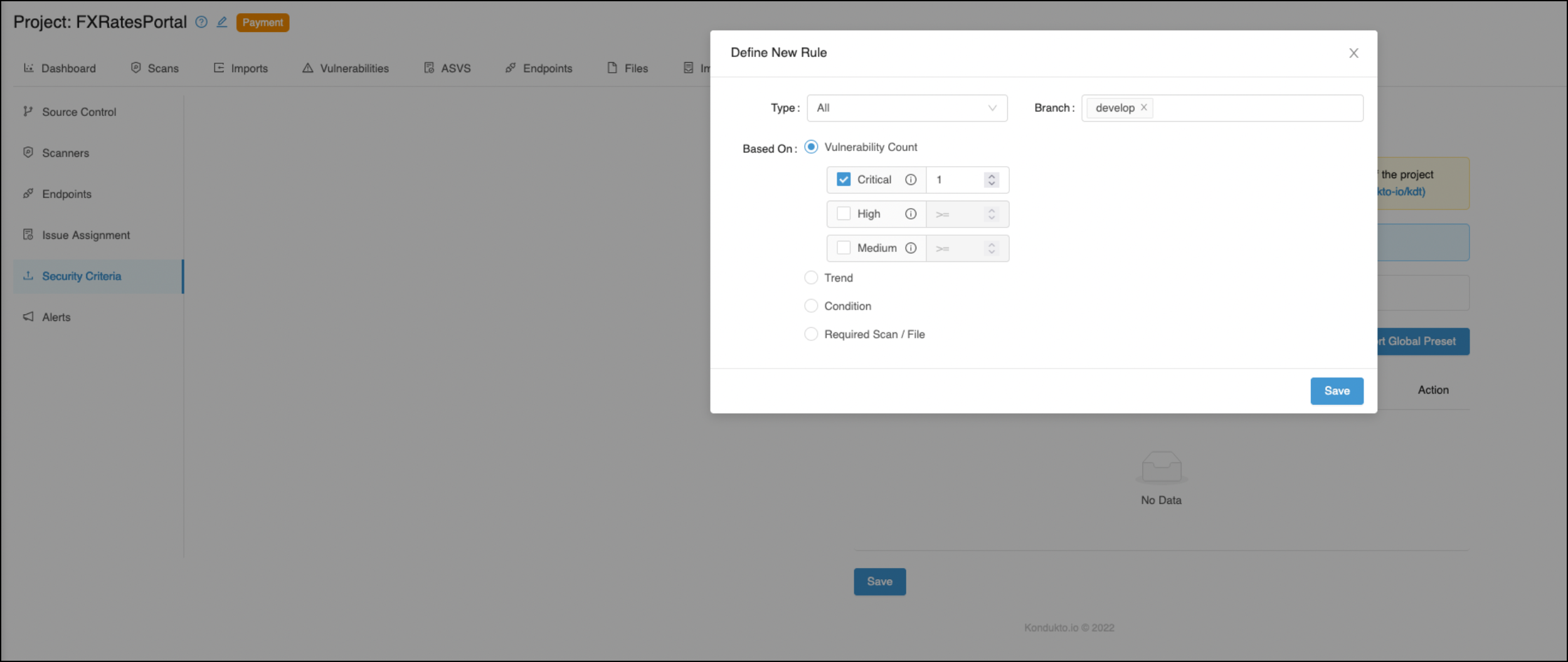Click the info icon next to Critical
The width and height of the screenshot is (1568, 662).
coord(911,180)
